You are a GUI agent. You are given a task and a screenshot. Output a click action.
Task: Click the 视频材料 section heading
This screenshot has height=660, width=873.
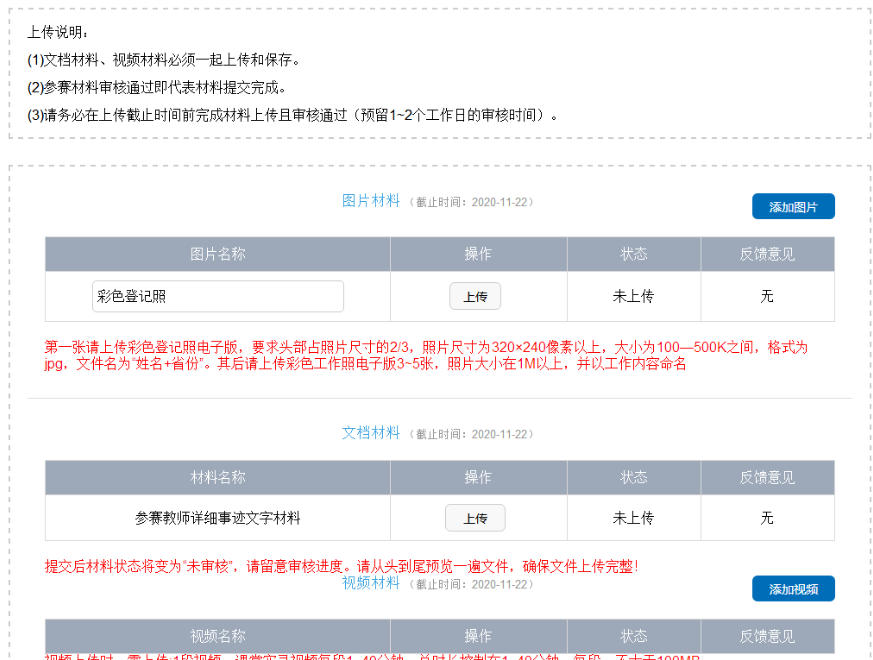[371, 583]
